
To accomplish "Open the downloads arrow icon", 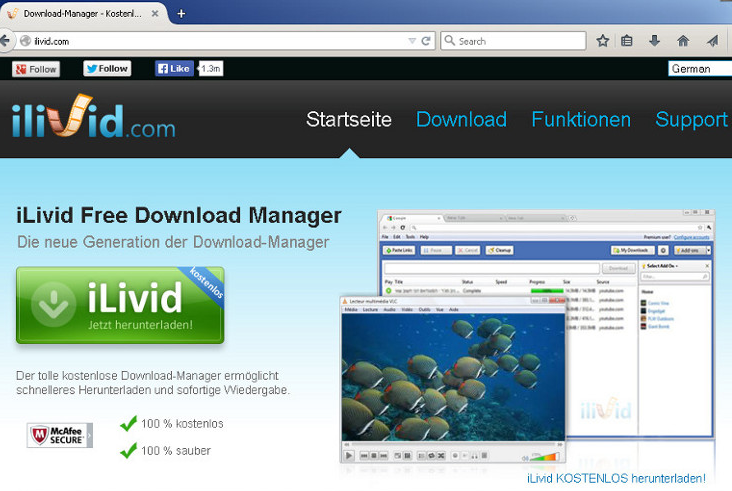I will tap(655, 41).
